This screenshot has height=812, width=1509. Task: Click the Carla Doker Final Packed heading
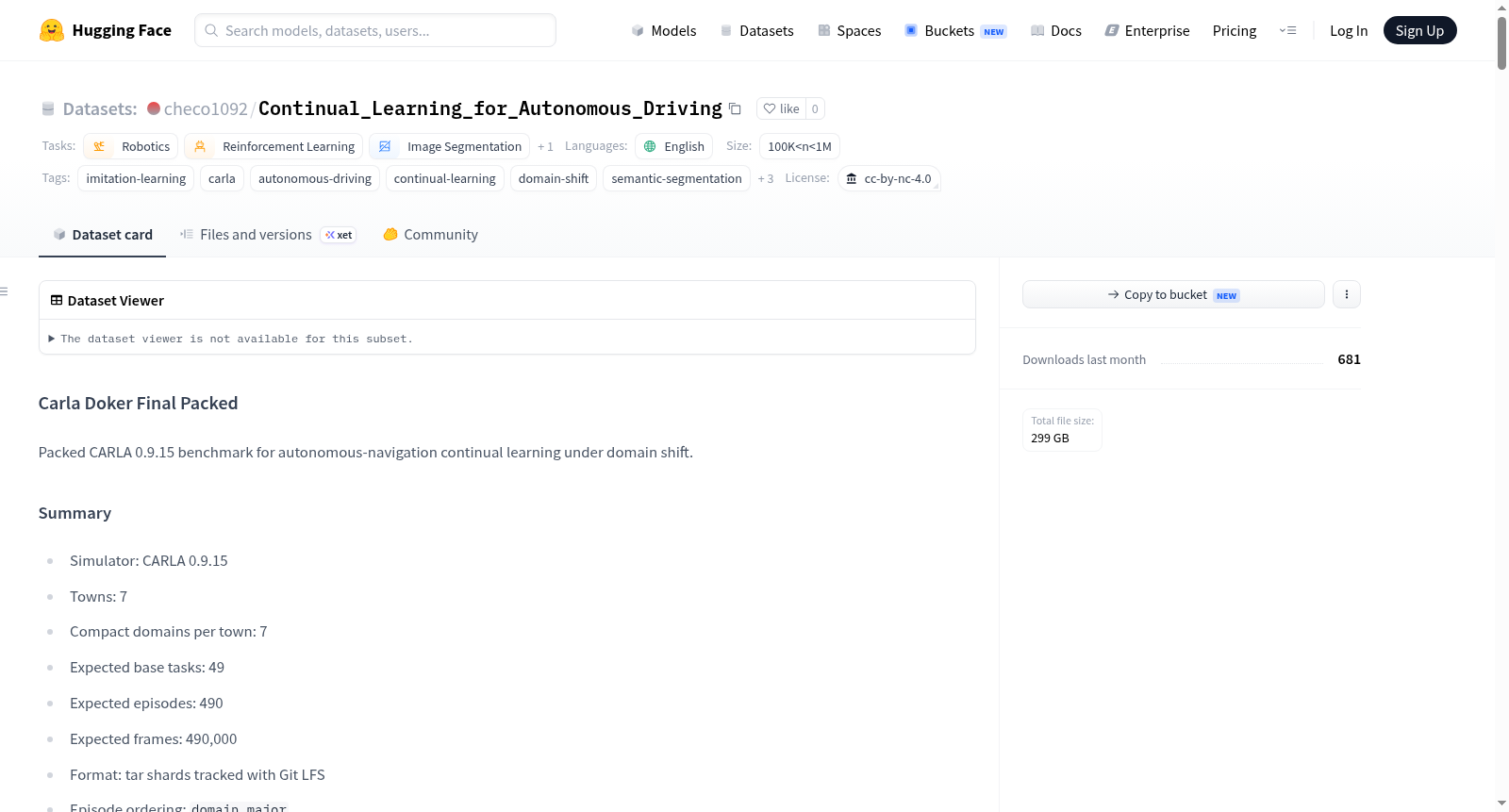point(138,403)
